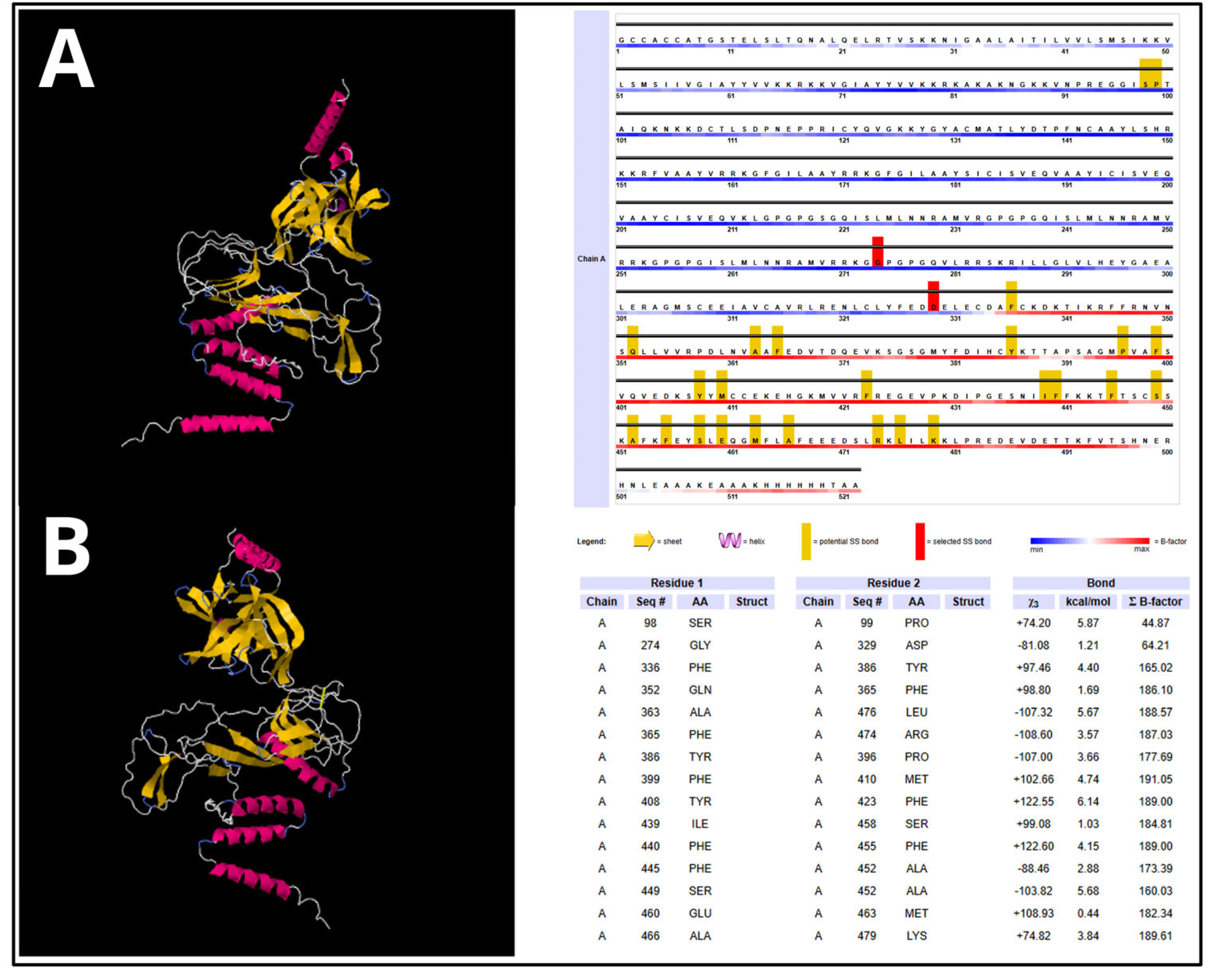Click the χ3 value +74.82
This screenshot has height=980, width=1209.
tap(1033, 935)
